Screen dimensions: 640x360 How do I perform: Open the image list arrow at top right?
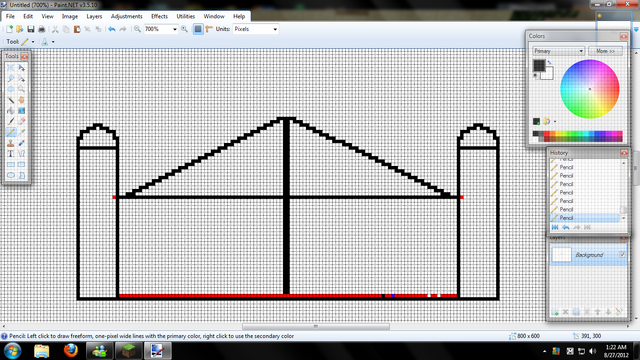636,29
